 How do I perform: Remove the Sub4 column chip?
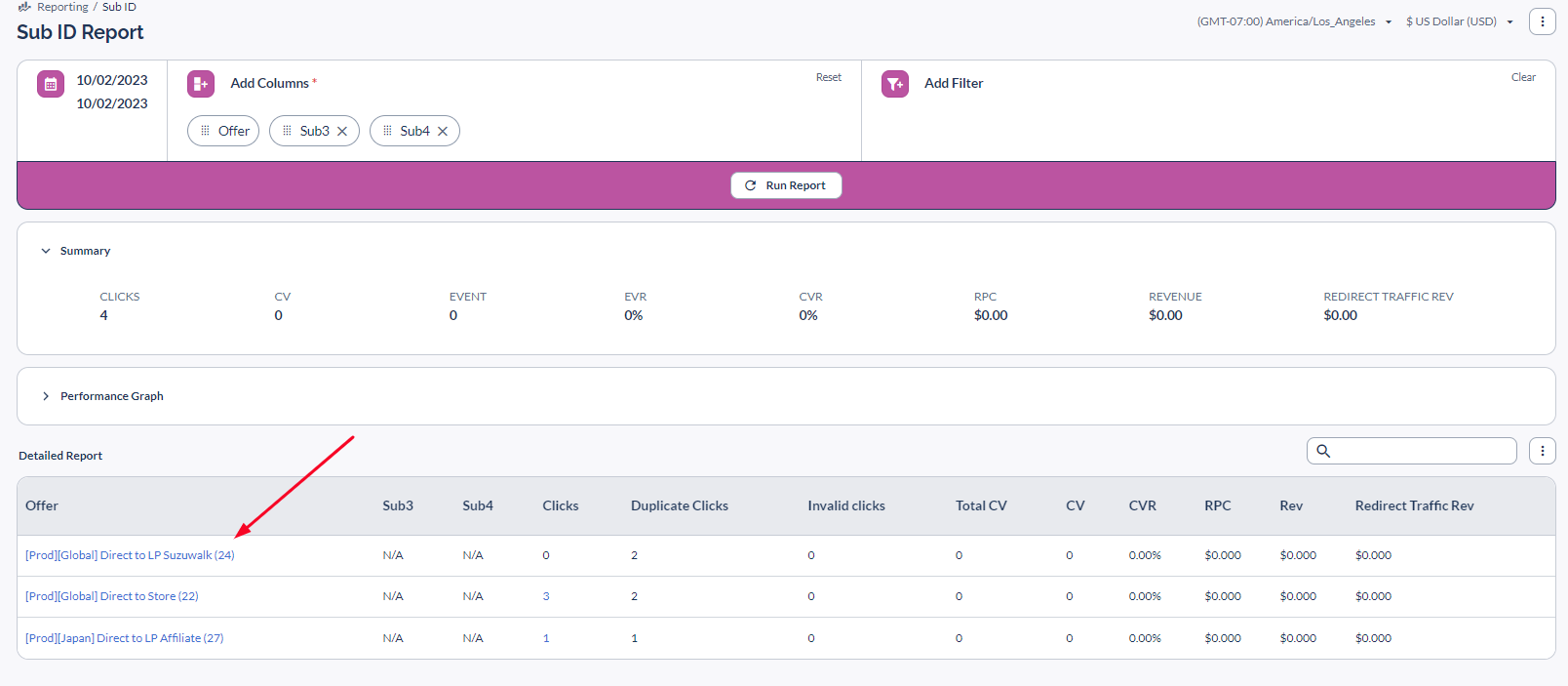tap(443, 132)
